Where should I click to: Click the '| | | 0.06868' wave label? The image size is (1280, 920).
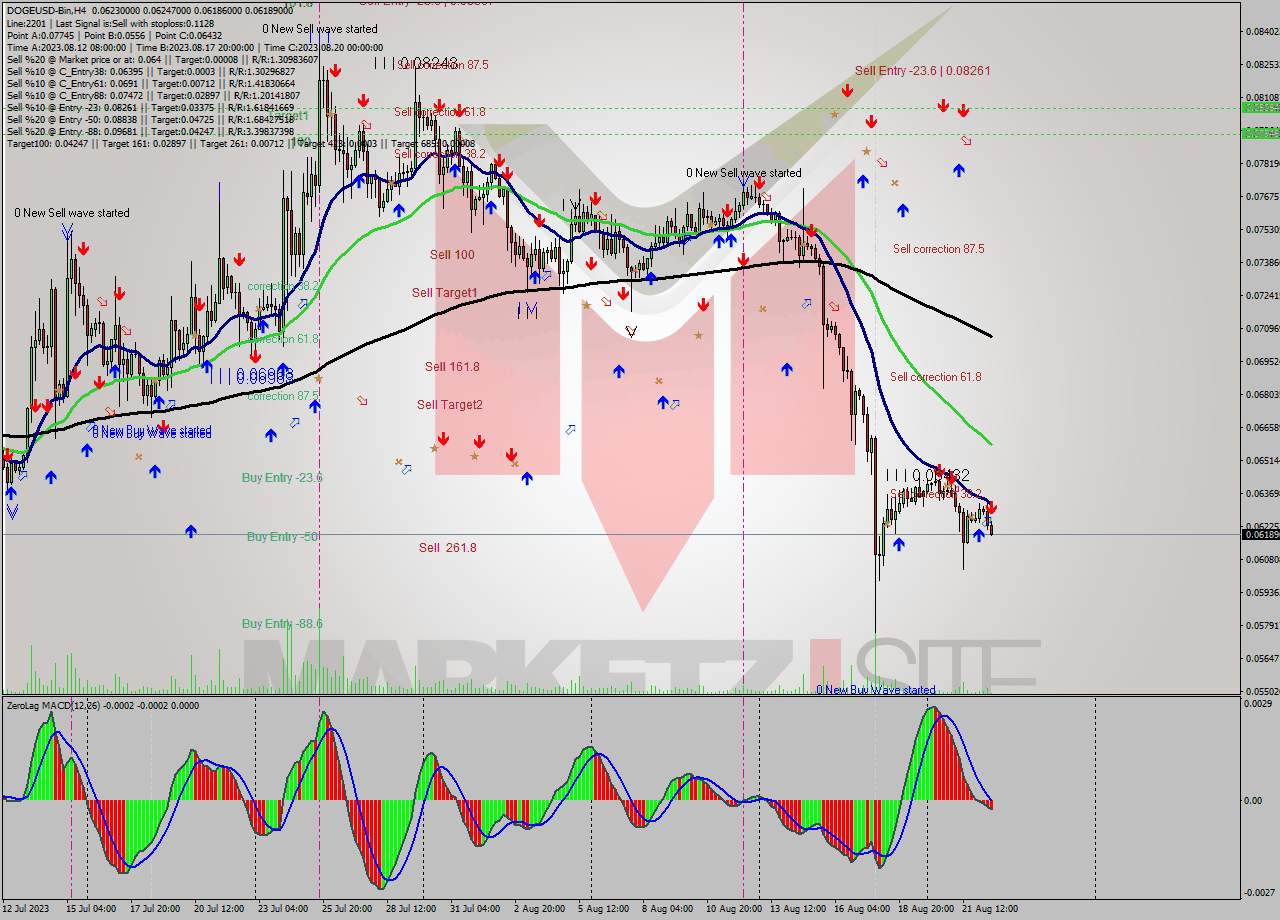tap(251, 374)
